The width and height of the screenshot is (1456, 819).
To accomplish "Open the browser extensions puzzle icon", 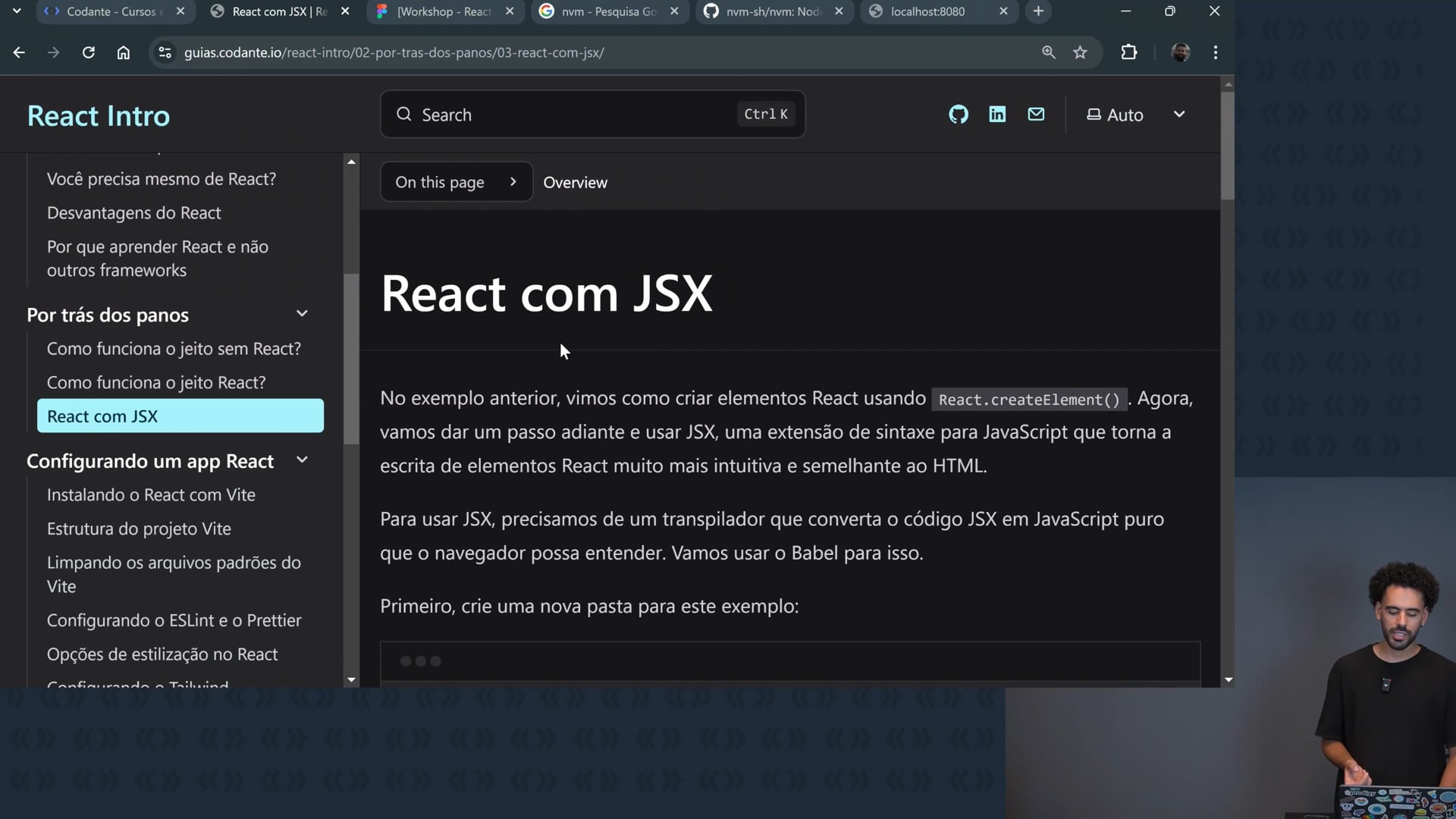I will pos(1129,52).
